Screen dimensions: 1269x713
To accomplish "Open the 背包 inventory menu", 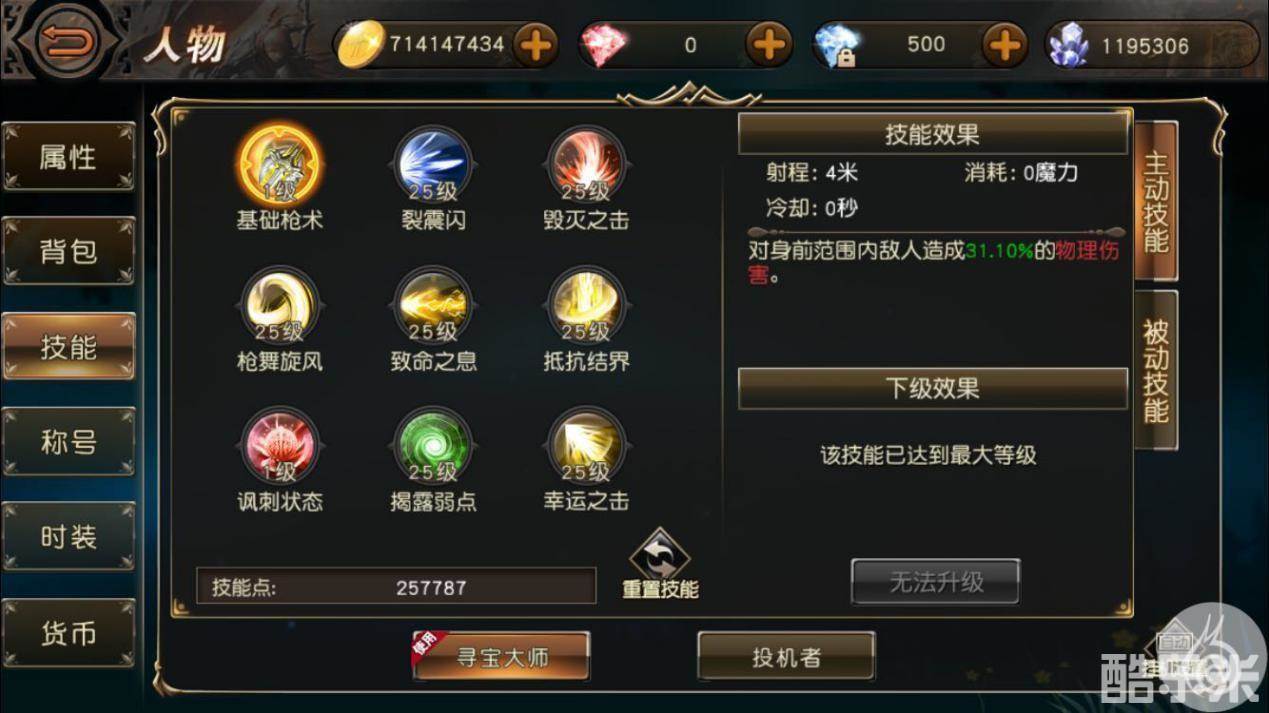I will point(68,251).
